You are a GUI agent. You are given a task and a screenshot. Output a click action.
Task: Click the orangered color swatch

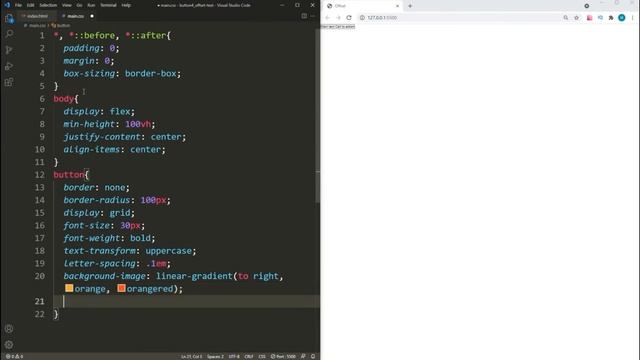[x=121, y=288]
